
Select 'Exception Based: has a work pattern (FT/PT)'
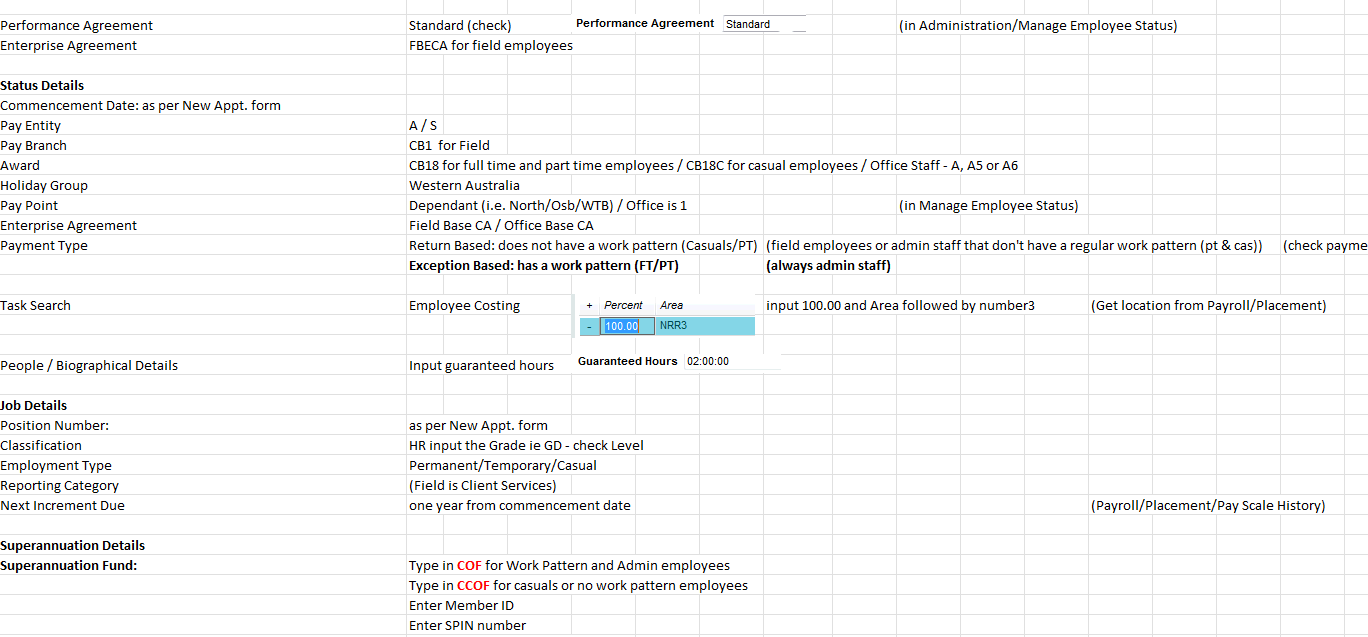point(544,265)
